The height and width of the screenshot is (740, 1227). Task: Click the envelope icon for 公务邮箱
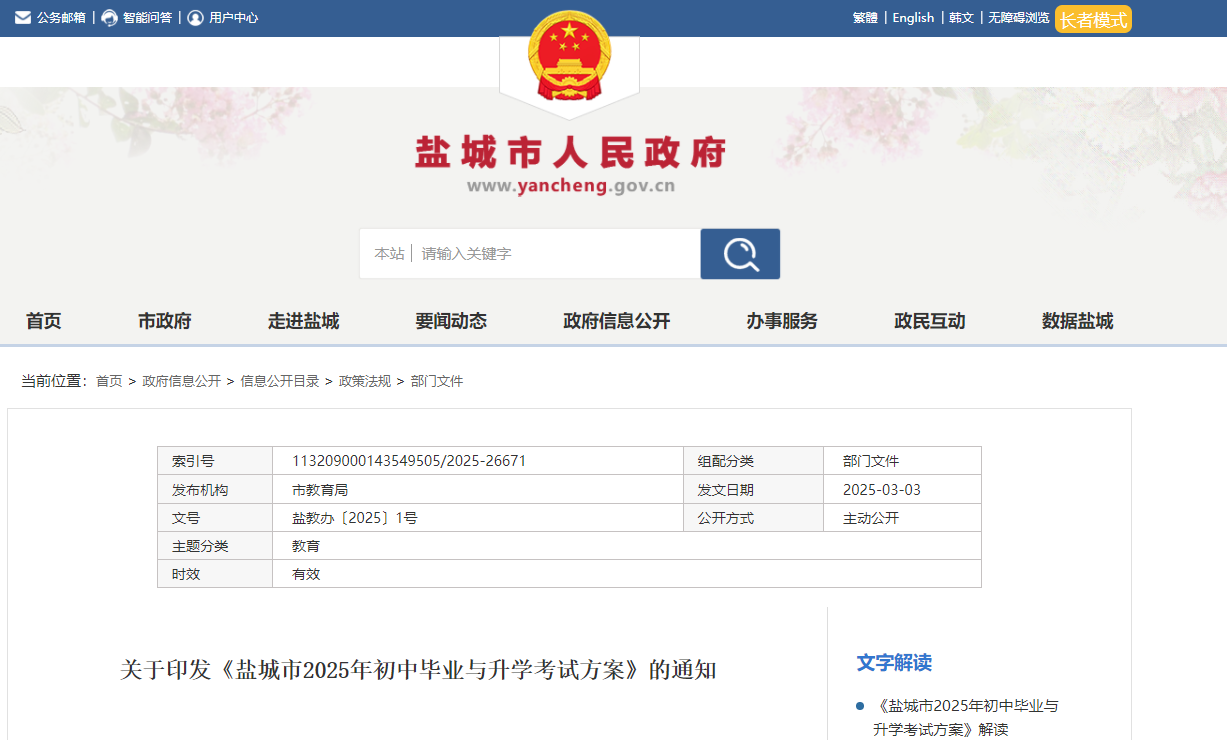[x=23, y=18]
